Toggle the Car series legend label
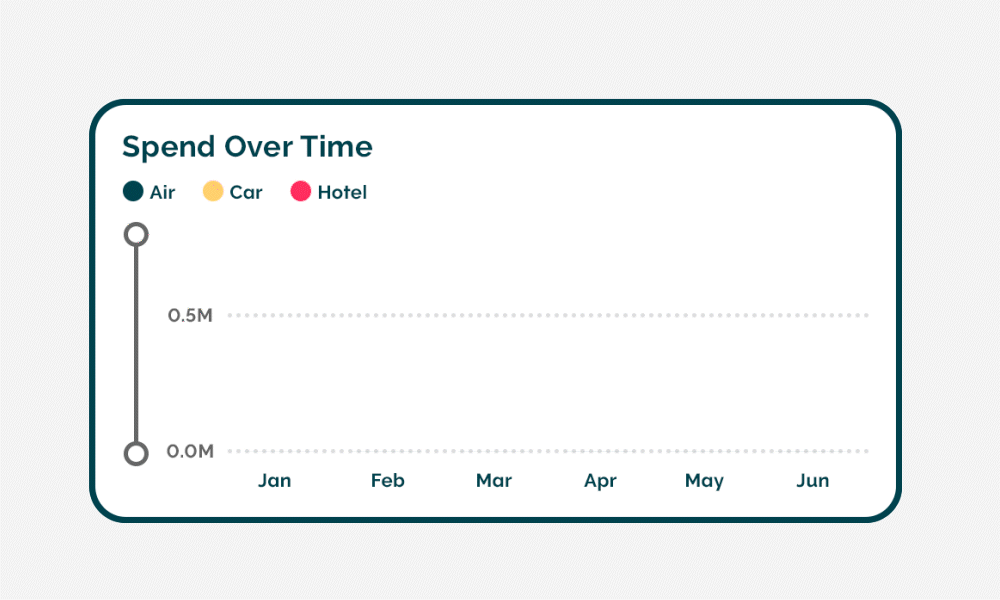1000x600 pixels. tap(246, 193)
